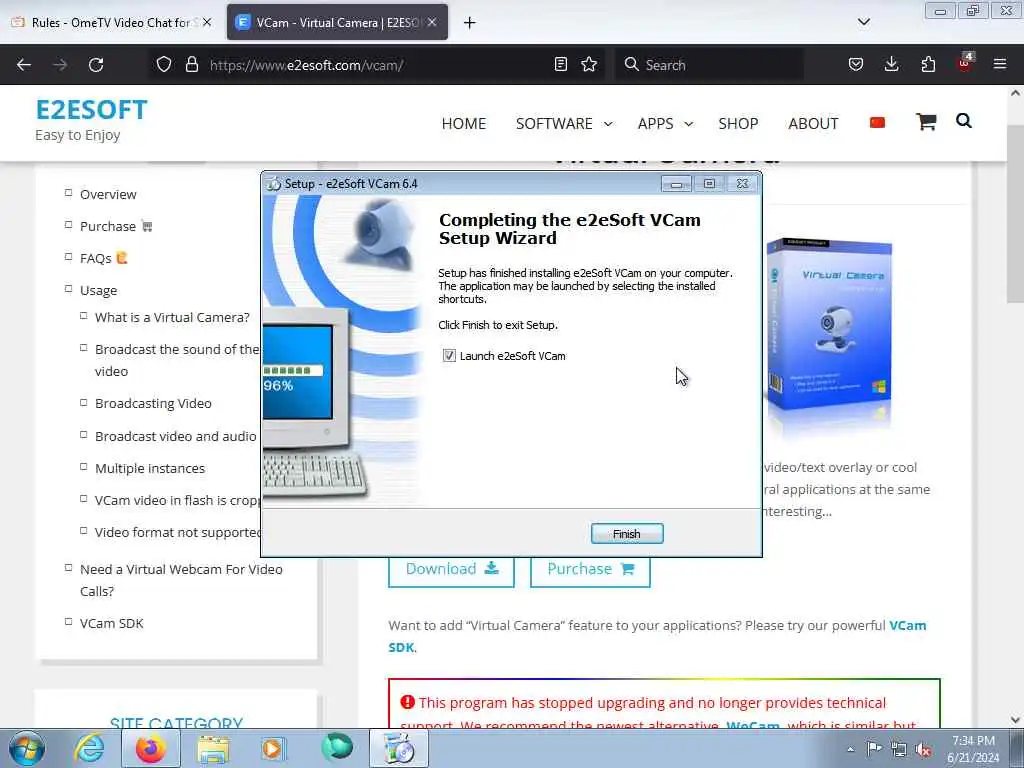The width and height of the screenshot is (1024, 768).
Task: Open Video format not supported link
Action: pyautogui.click(x=178, y=532)
